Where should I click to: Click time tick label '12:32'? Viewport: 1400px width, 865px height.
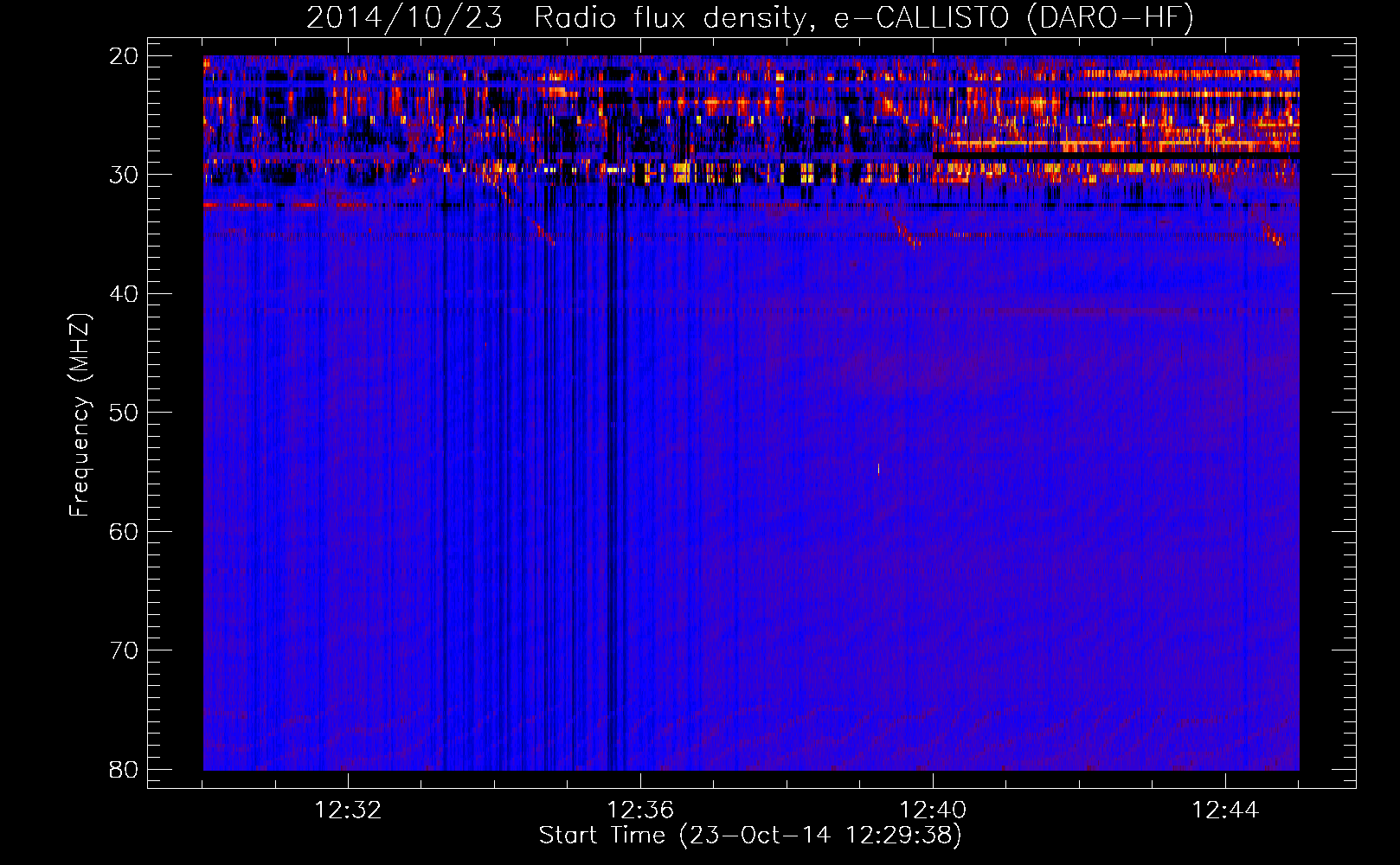tap(348, 811)
